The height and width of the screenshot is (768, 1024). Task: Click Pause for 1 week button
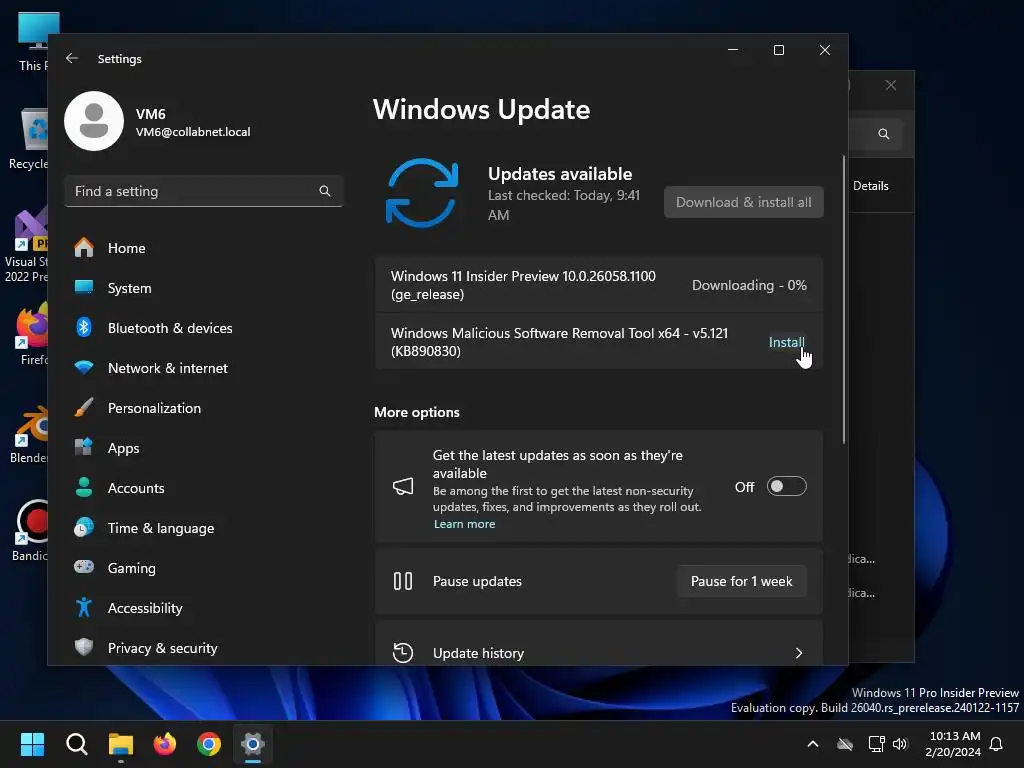coord(741,581)
